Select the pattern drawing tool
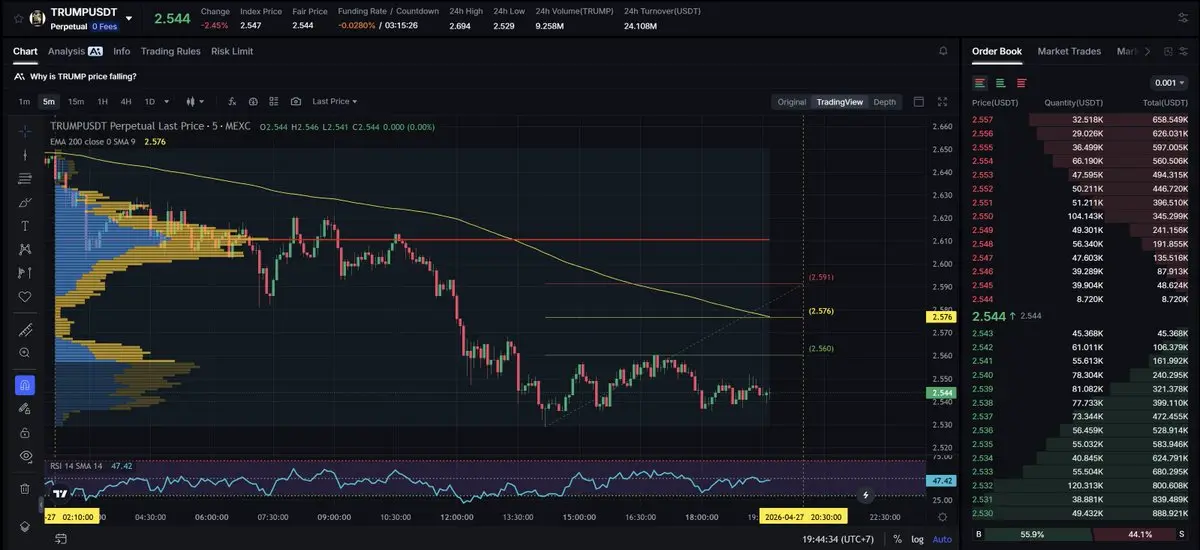The width and height of the screenshot is (1200, 550). [x=25, y=249]
